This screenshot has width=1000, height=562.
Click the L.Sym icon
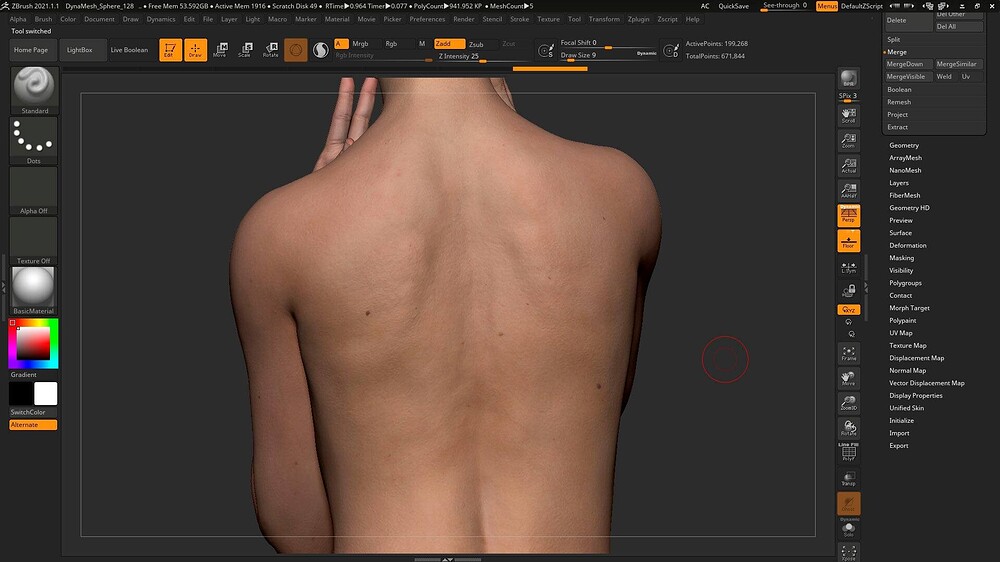click(x=848, y=268)
